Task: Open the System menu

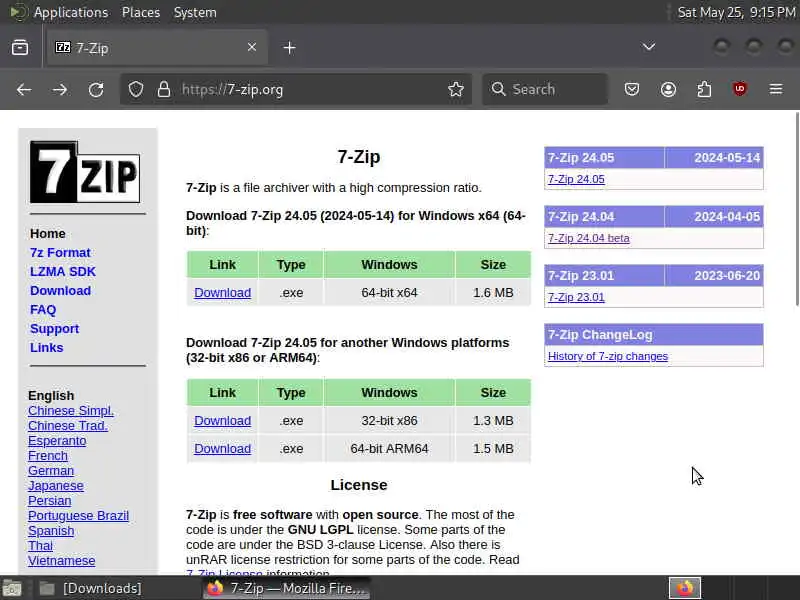Action: point(195,12)
